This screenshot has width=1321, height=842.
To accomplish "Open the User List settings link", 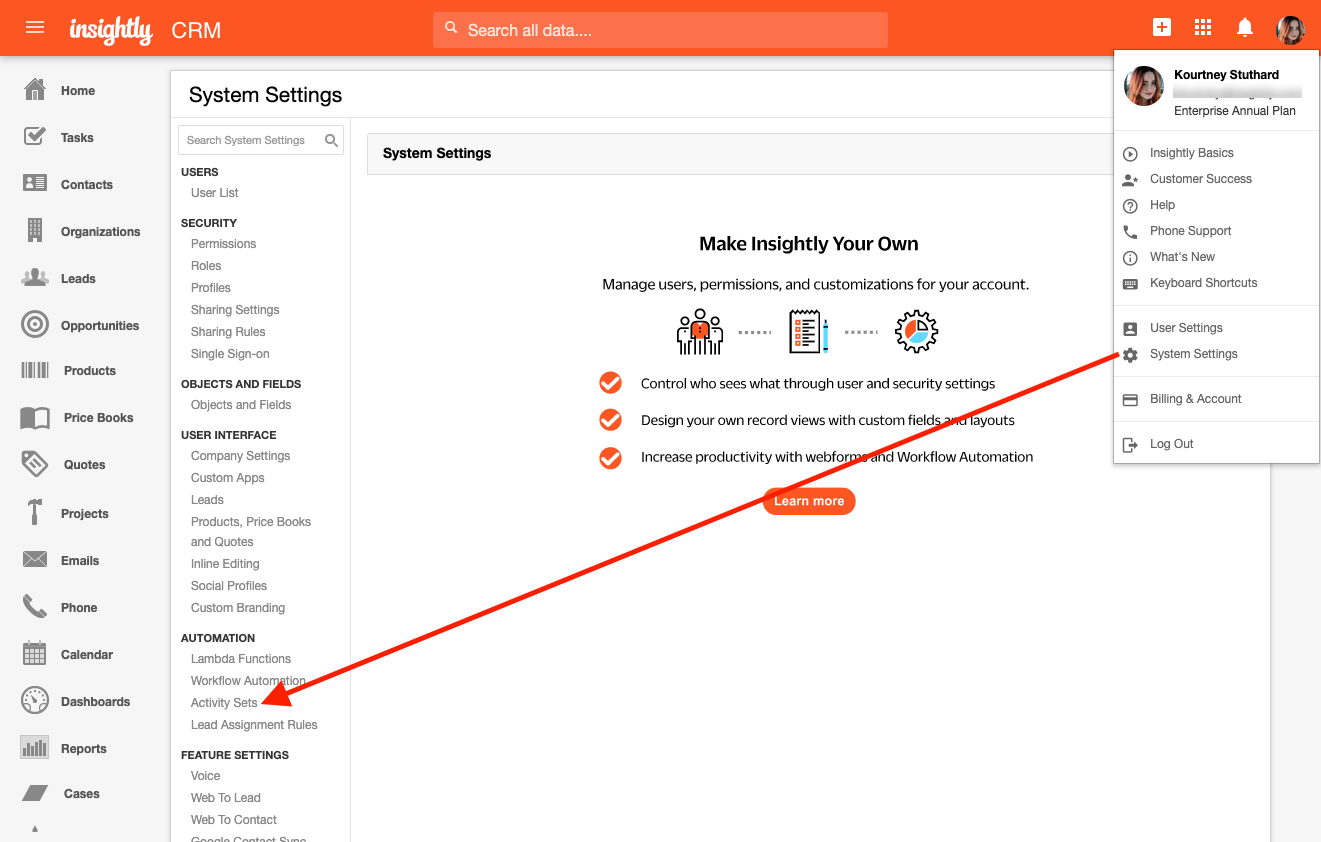I will tap(215, 193).
